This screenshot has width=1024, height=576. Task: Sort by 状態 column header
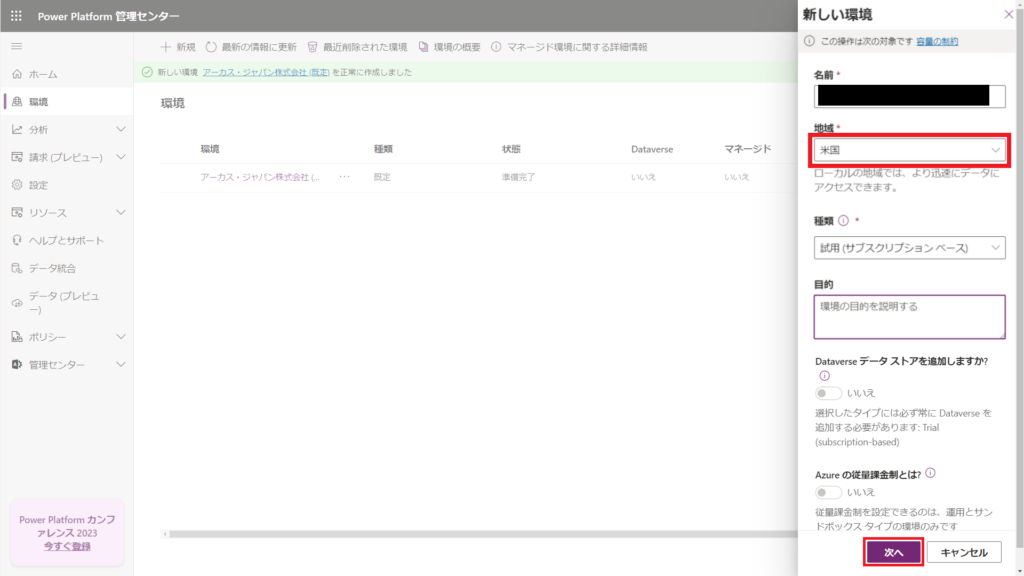[x=511, y=149]
